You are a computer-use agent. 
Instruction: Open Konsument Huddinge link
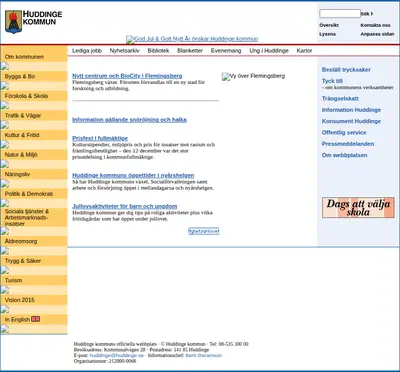coord(351,121)
